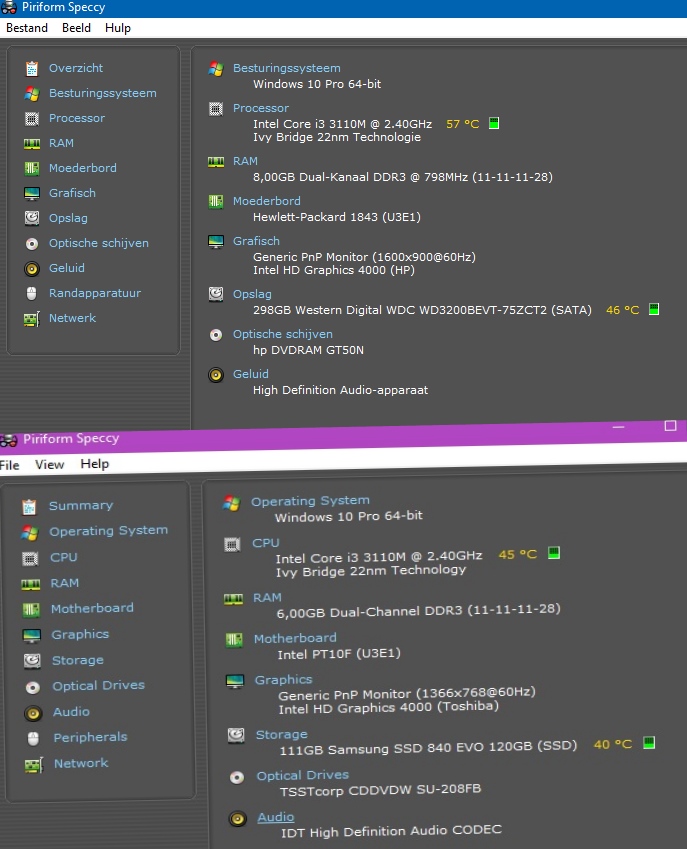
Task: Maximize the purple Speccy window
Action: coord(670,426)
